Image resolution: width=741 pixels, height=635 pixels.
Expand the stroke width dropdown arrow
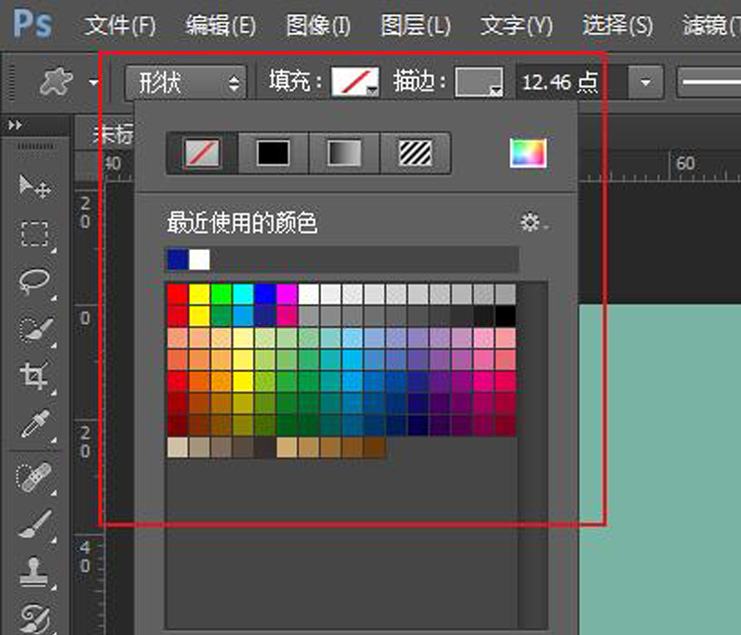pyautogui.click(x=646, y=82)
